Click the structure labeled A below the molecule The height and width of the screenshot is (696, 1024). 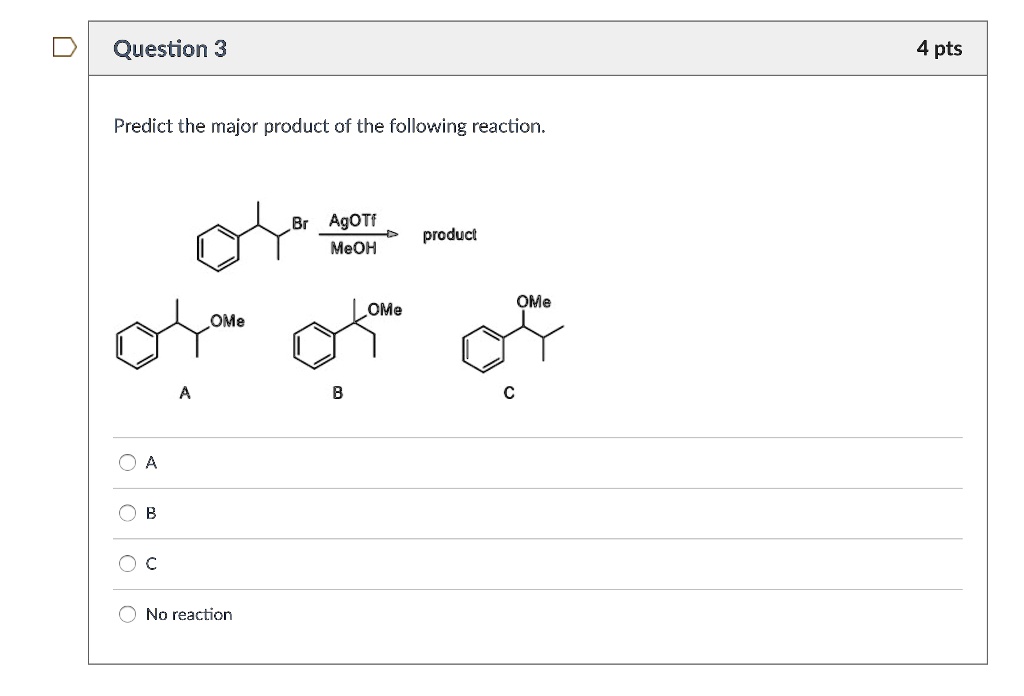[x=184, y=391]
